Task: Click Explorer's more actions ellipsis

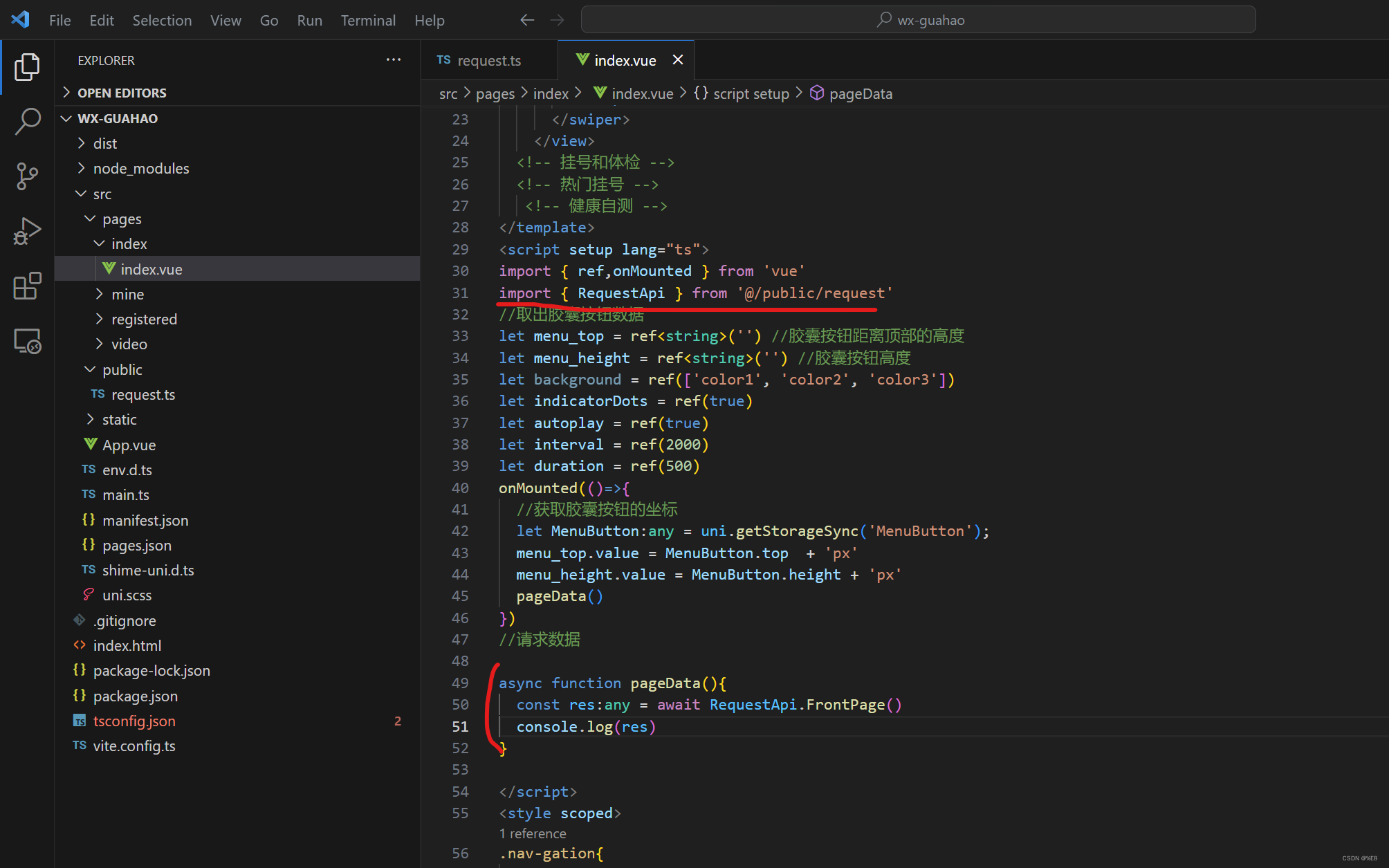Action: [393, 60]
